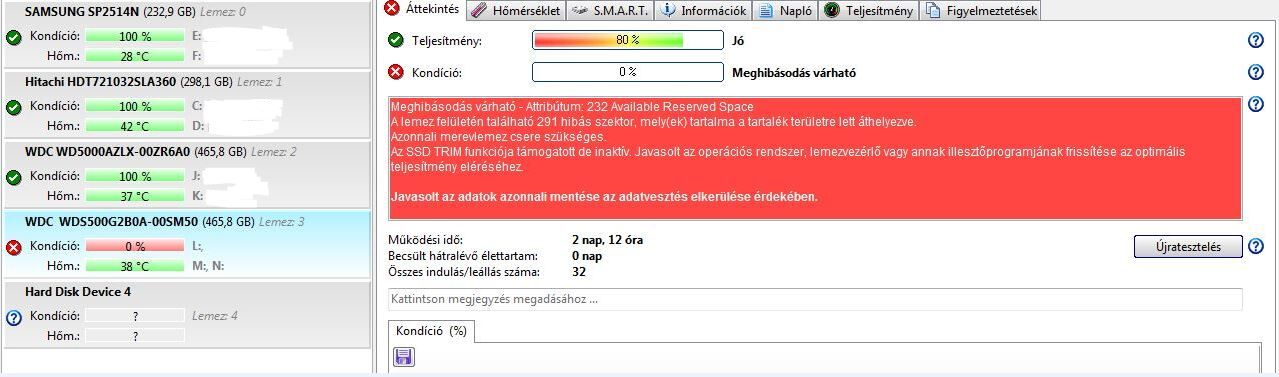The height and width of the screenshot is (377, 1279).
Task: Click the 'Jó' performance rating text
Action: tap(738, 42)
